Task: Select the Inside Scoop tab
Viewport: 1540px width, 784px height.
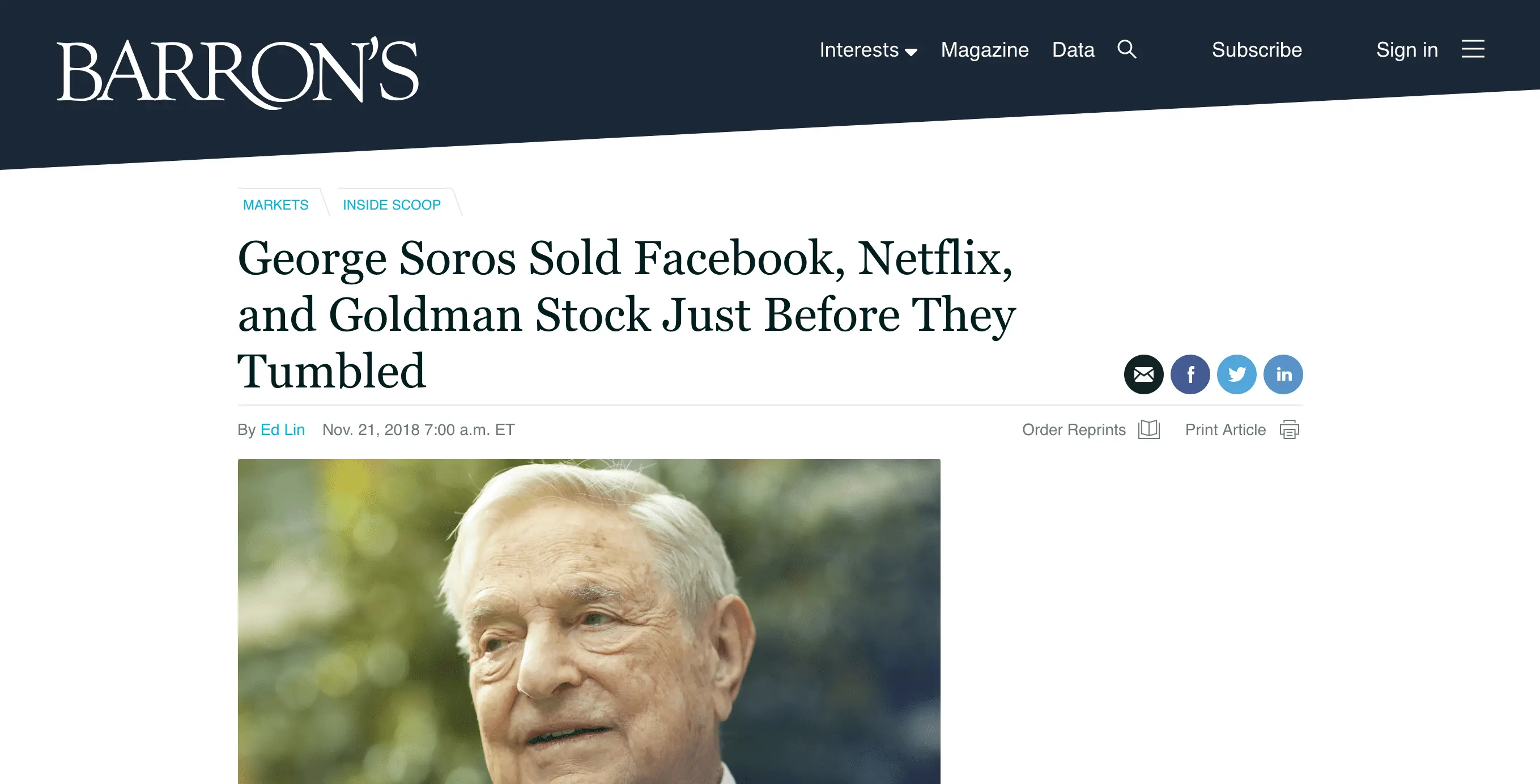Action: (x=392, y=205)
